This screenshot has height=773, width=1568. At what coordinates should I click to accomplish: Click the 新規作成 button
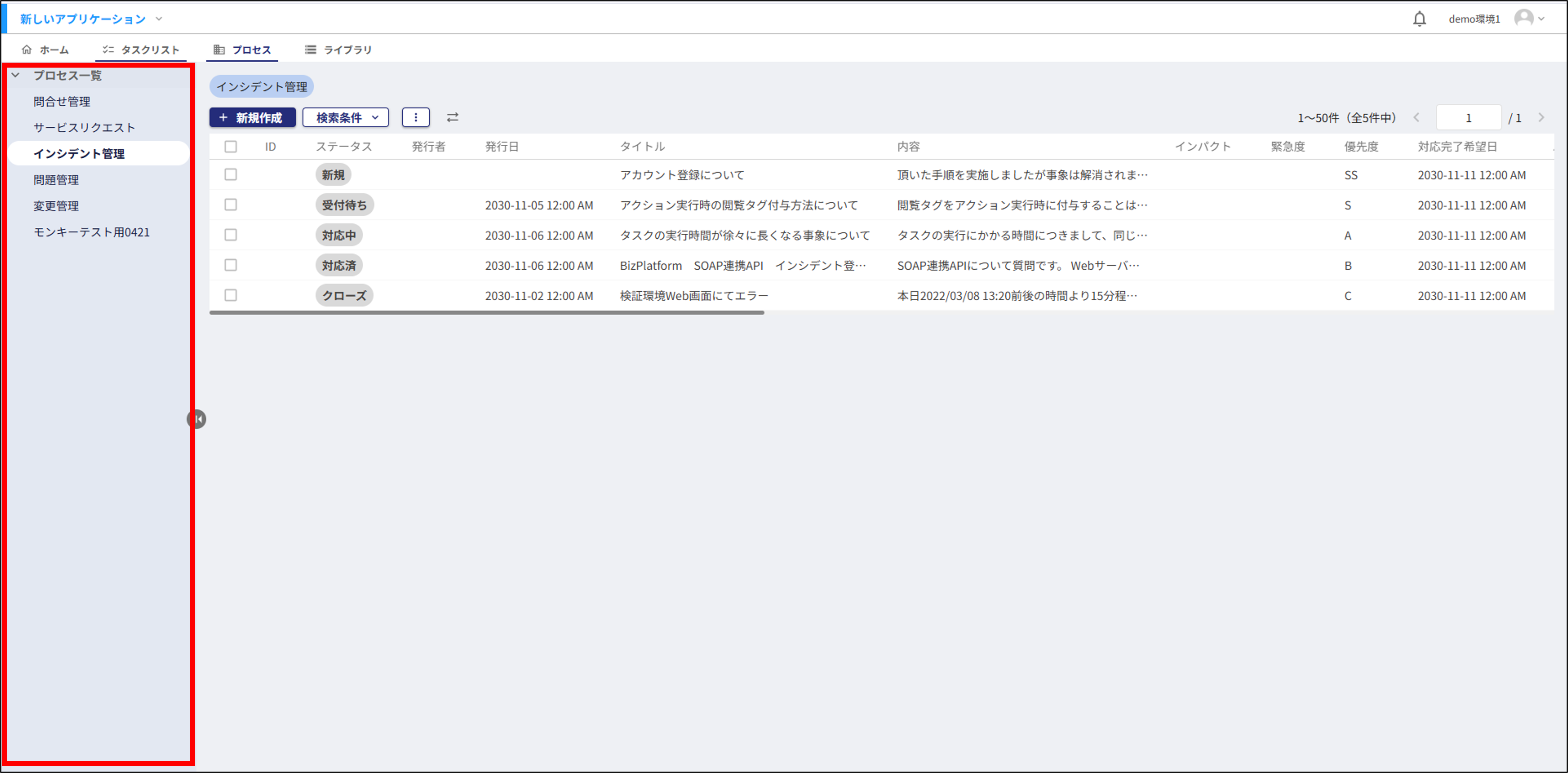coord(252,117)
